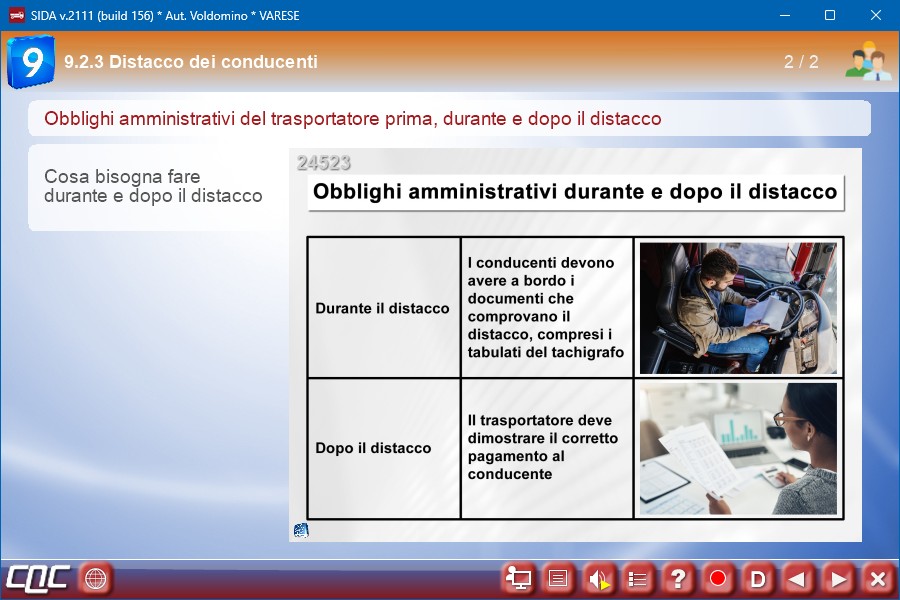The height and width of the screenshot is (600, 900).
Task: Open the presentation screen icon
Action: pyautogui.click(x=518, y=578)
